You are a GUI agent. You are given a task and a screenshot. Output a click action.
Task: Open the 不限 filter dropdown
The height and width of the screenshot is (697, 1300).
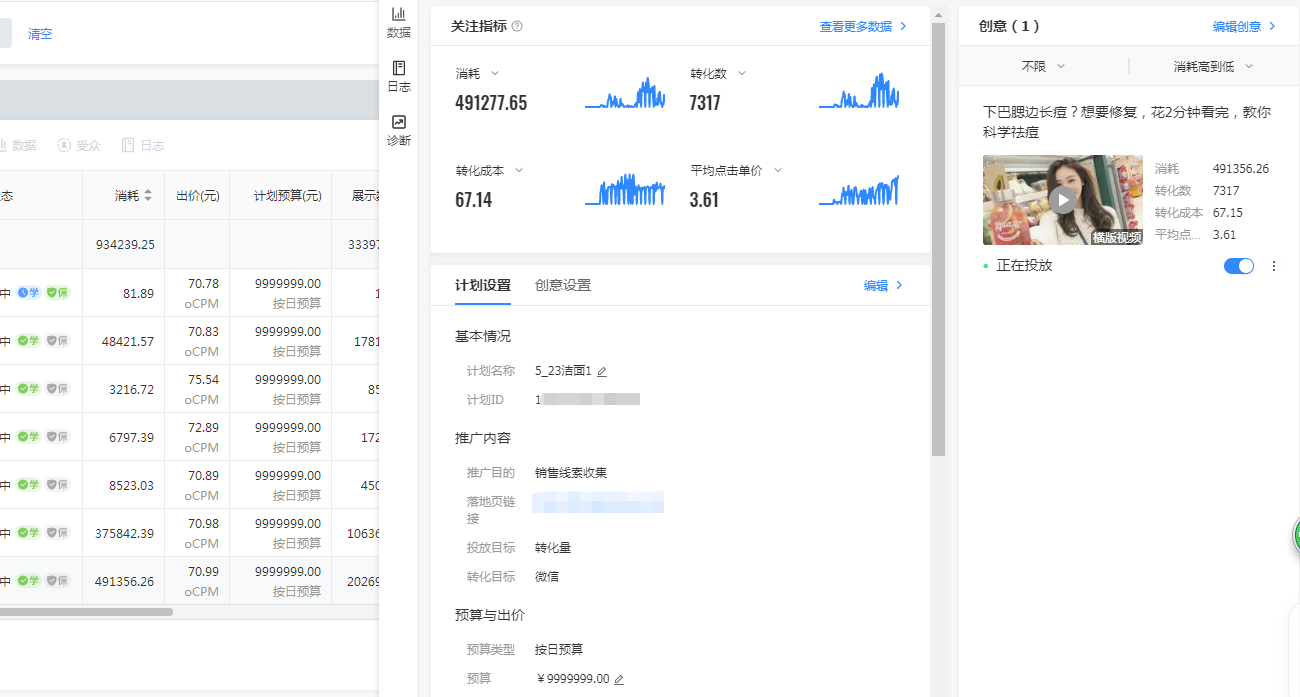[1043, 64]
